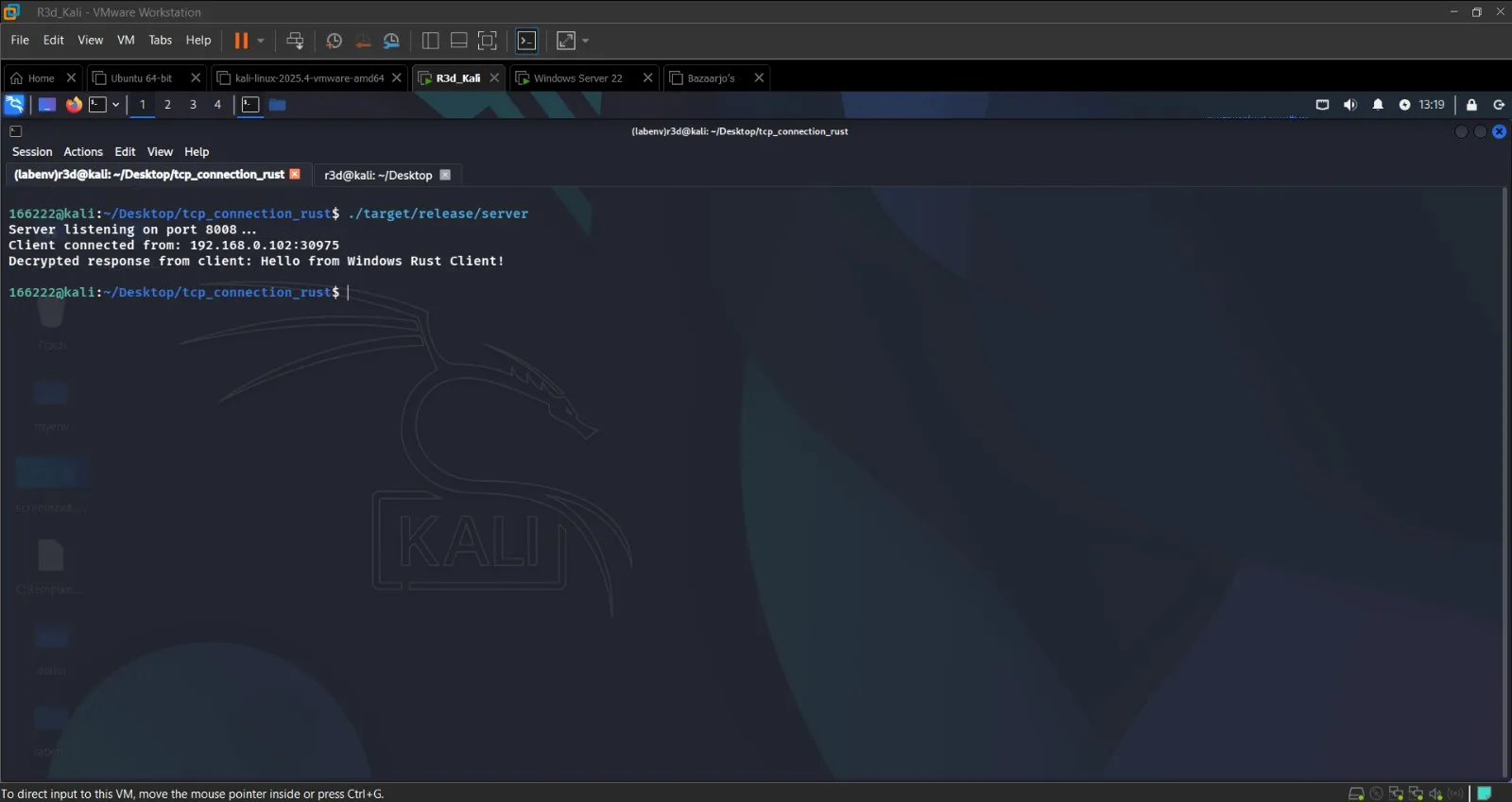Launch terminal emulator from Kali panel
The image size is (1512, 802).
click(98, 105)
